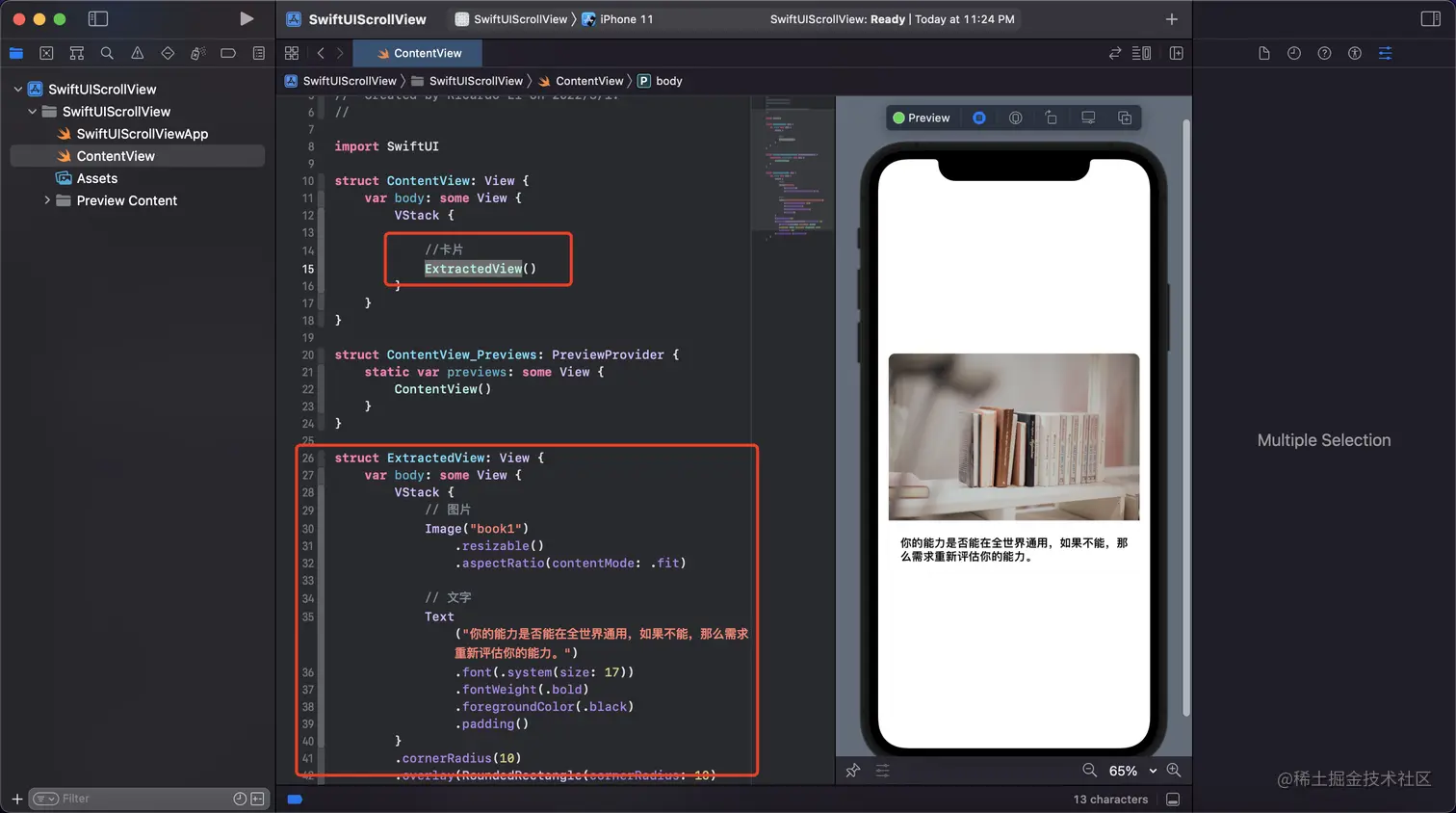Show the History inspector
The height and width of the screenshot is (813, 1456).
point(1294,53)
